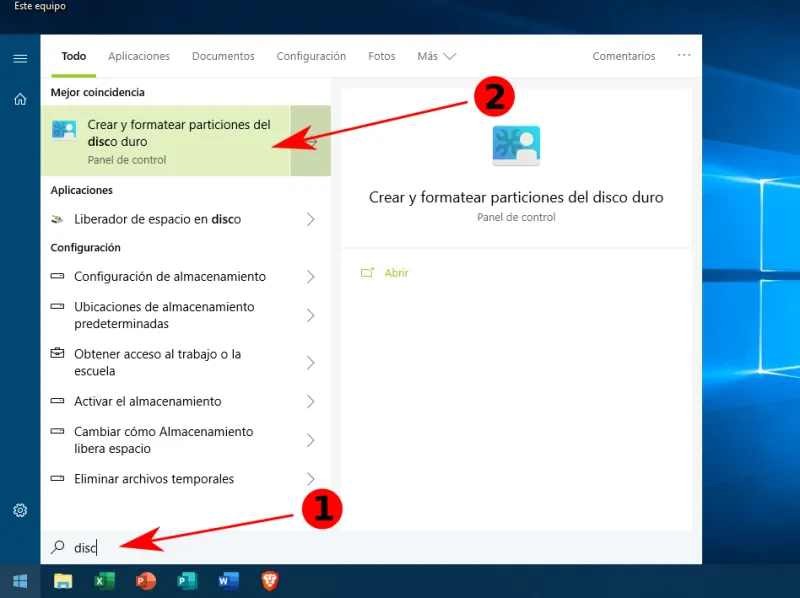Click the magnifier icon in search box
The image size is (800, 598).
pyautogui.click(x=58, y=547)
